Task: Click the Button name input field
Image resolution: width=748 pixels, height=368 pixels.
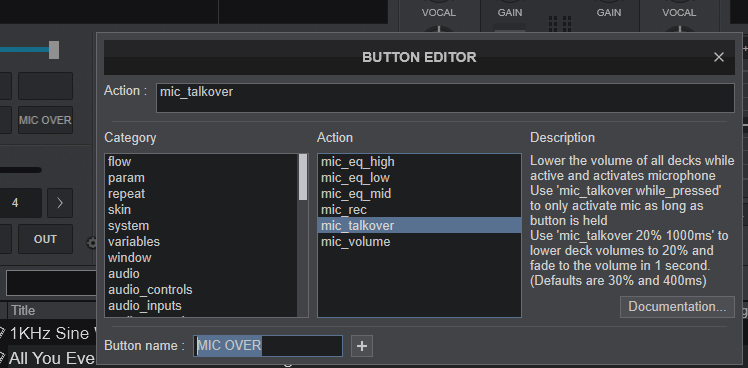Action: pos(268,346)
